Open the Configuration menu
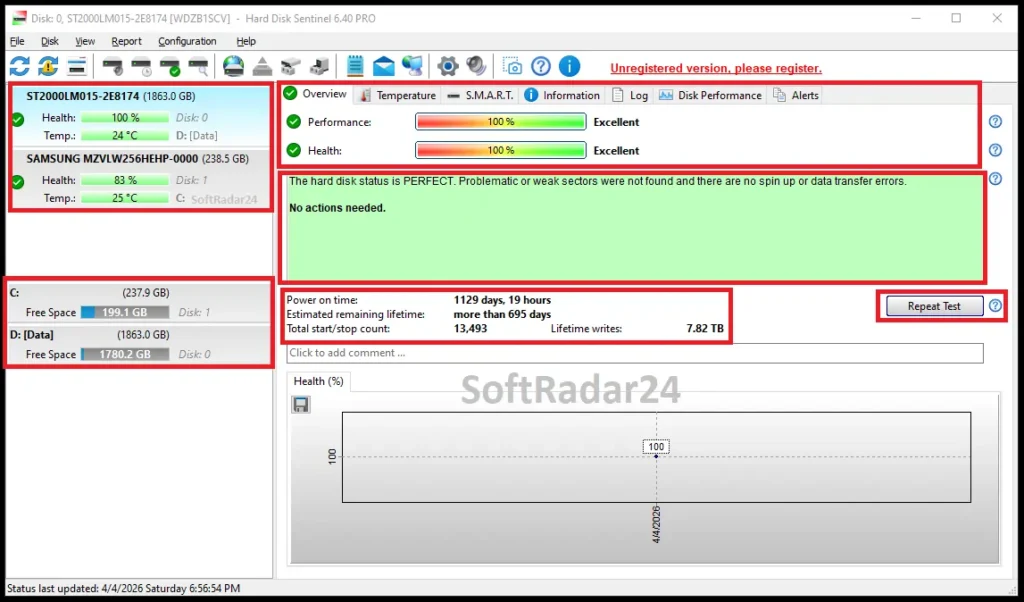The image size is (1024, 602). (x=187, y=41)
